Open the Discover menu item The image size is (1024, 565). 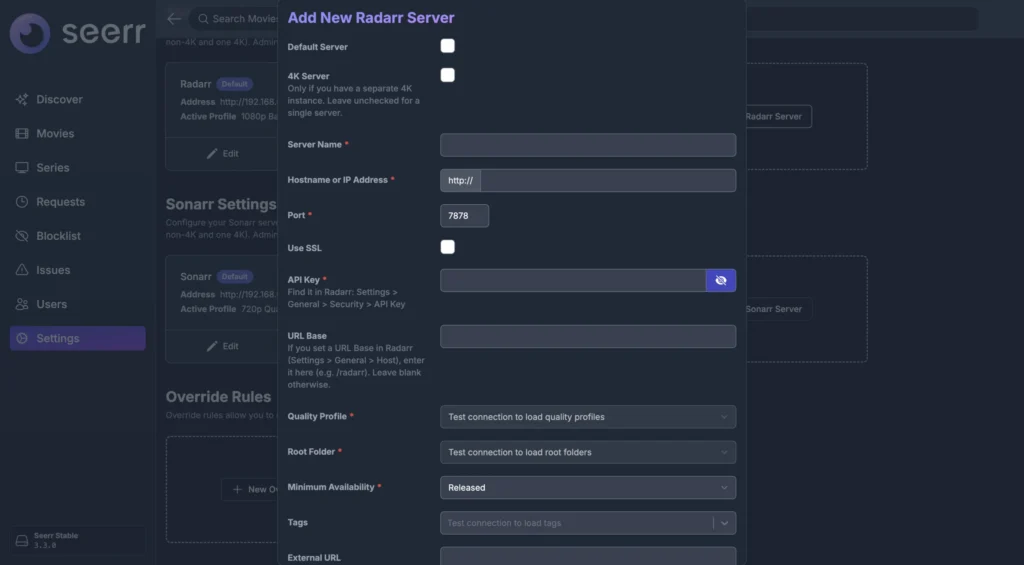click(x=78, y=99)
